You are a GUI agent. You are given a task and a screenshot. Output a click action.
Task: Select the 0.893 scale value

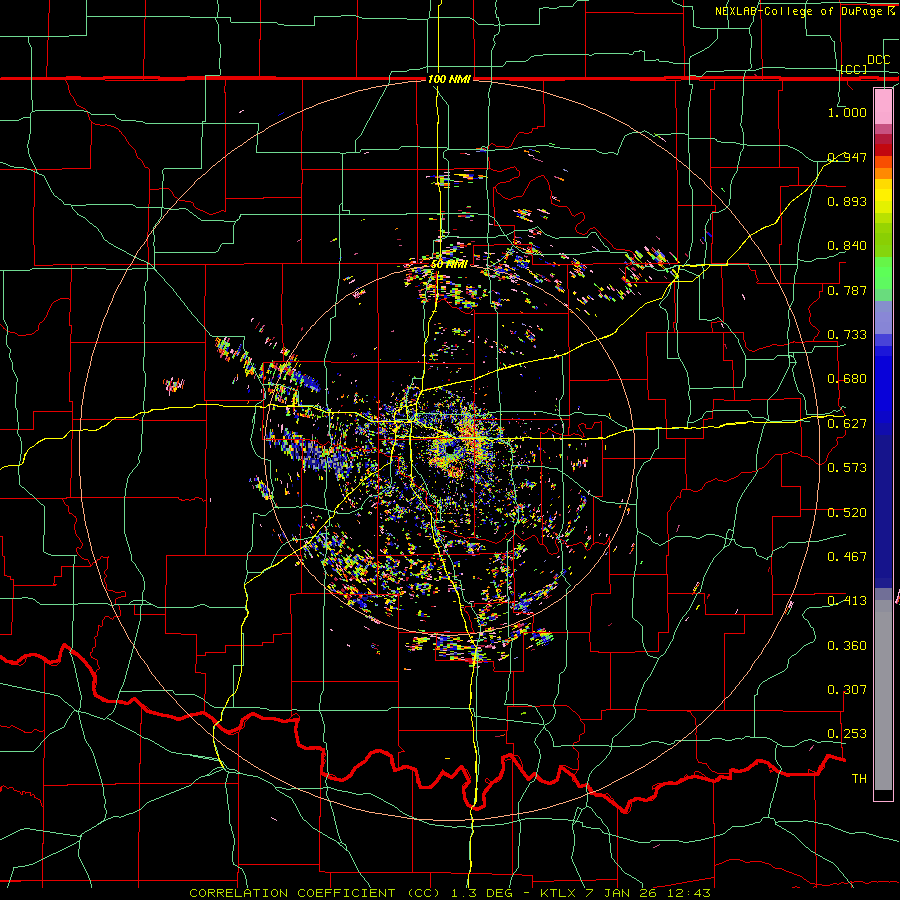pyautogui.click(x=847, y=201)
